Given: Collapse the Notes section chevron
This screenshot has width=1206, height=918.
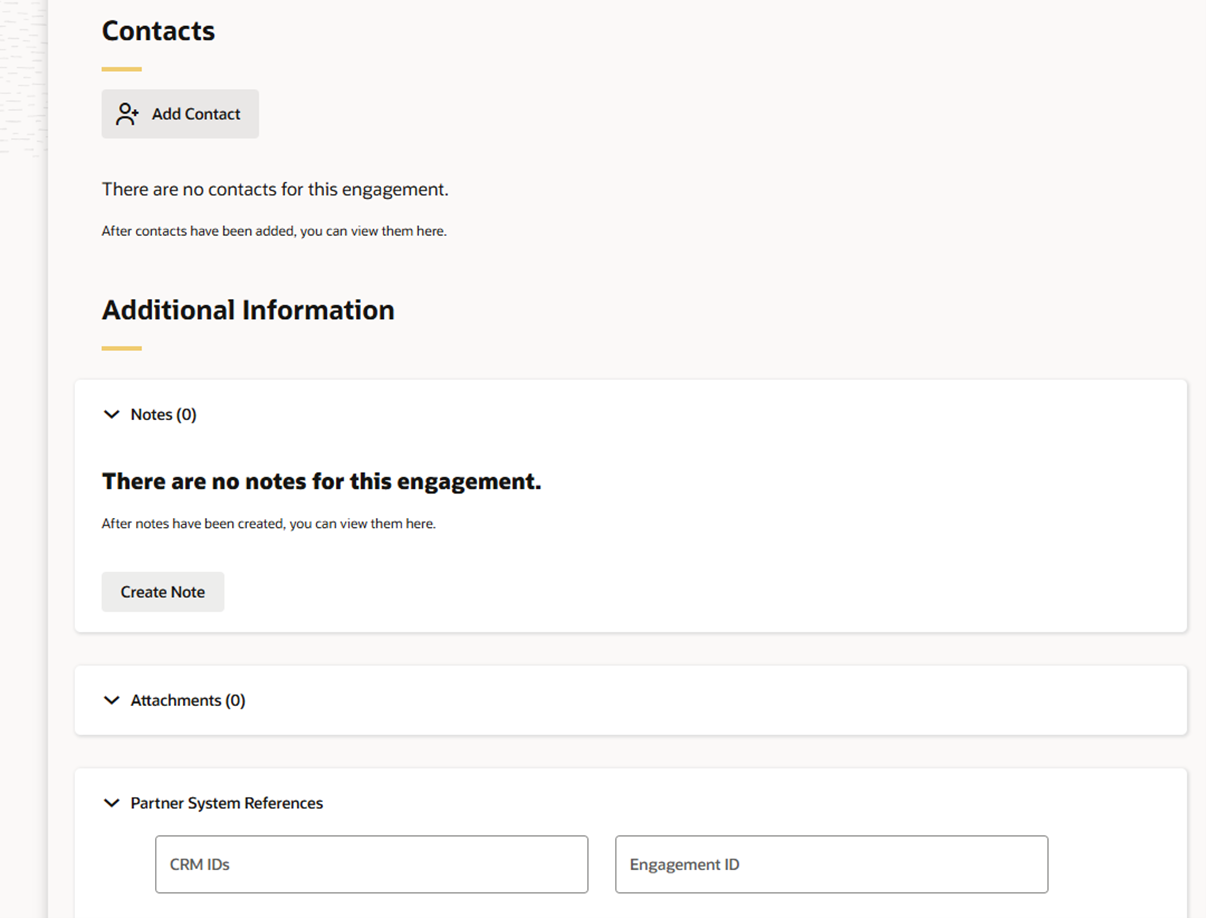Looking at the screenshot, I should click(x=112, y=415).
